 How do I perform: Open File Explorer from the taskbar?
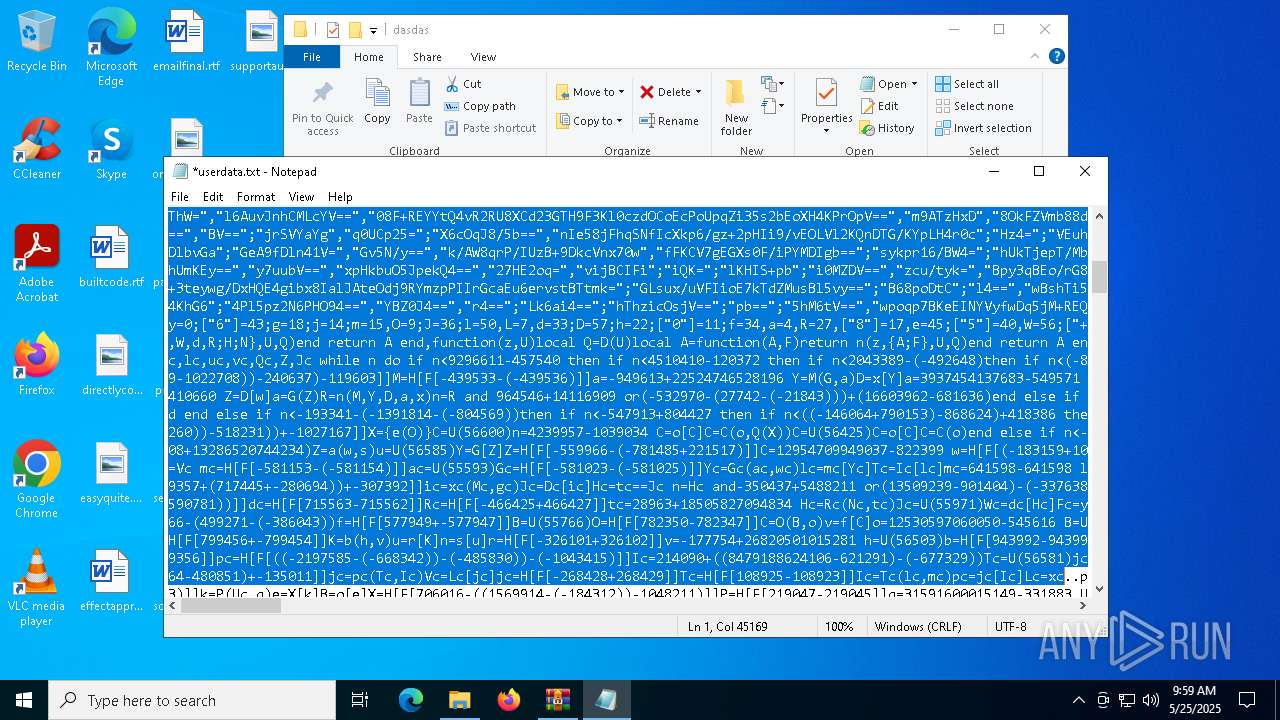click(x=459, y=700)
